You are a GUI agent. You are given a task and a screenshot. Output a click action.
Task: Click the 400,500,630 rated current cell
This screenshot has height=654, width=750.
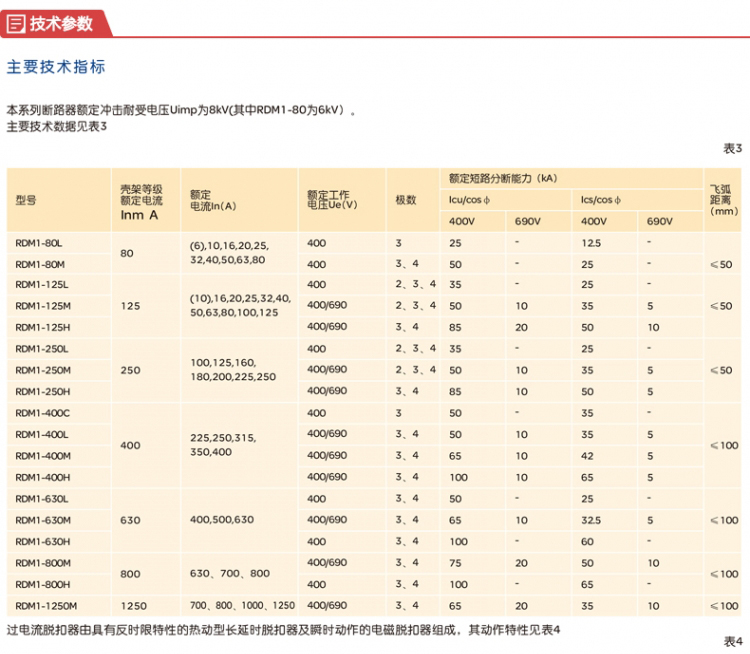(221, 520)
